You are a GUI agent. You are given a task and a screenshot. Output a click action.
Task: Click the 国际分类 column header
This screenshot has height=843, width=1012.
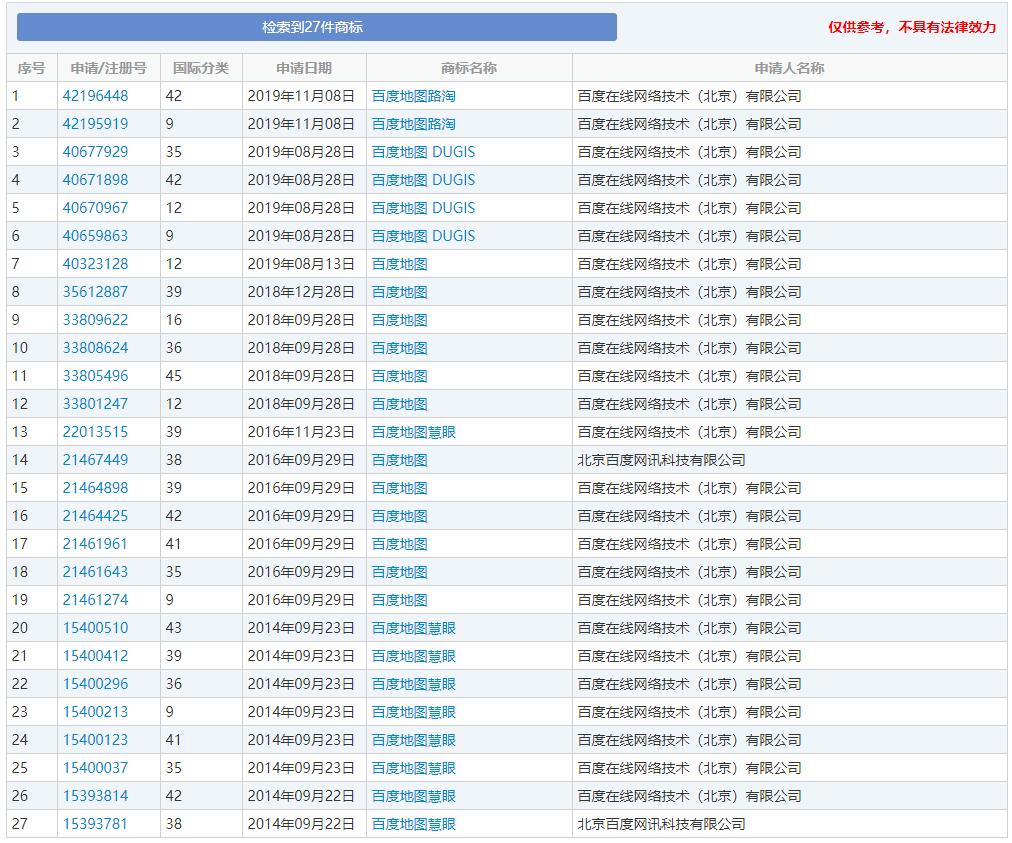pyautogui.click(x=201, y=68)
